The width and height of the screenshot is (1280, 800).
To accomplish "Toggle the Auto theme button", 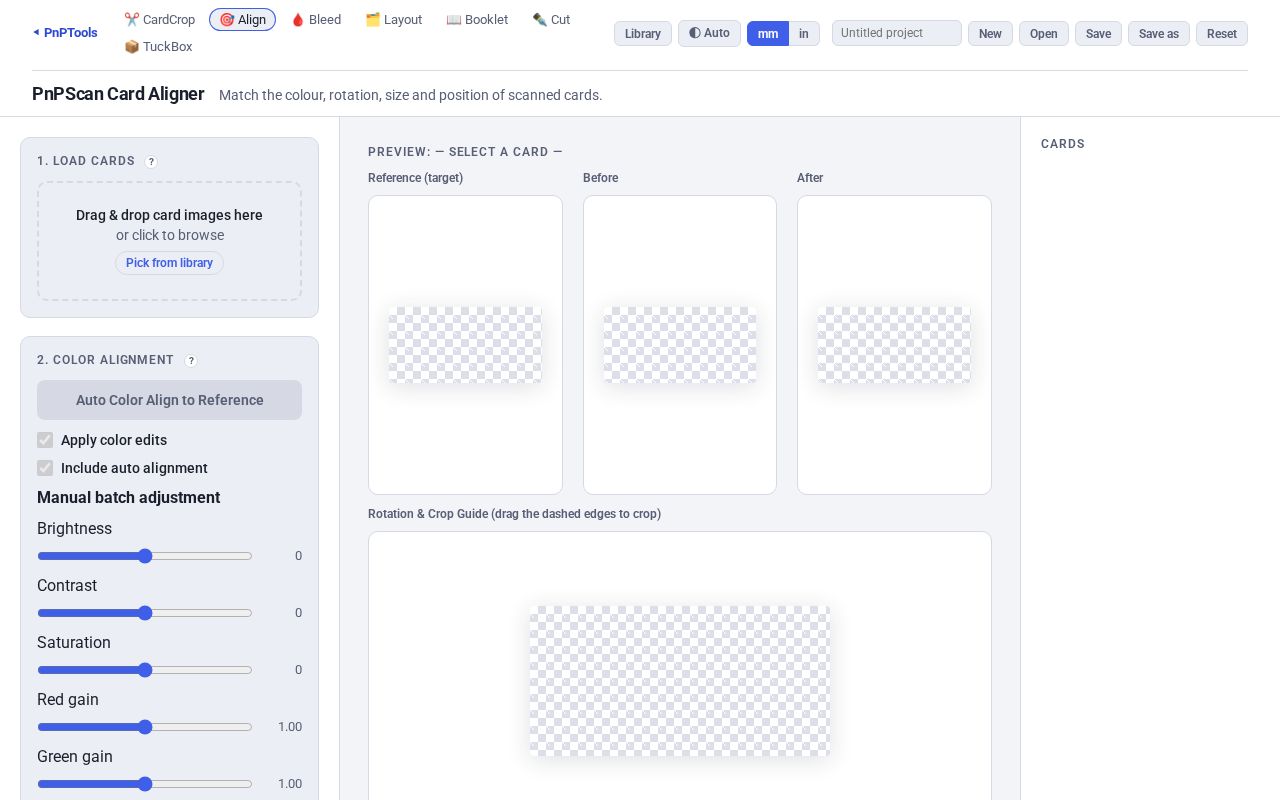I will pyautogui.click(x=709, y=33).
